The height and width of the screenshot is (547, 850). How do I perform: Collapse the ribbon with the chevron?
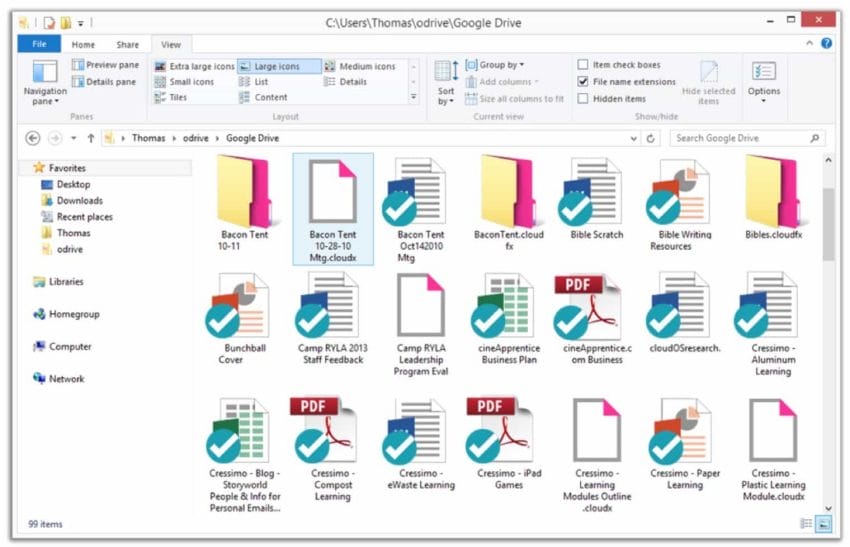coord(809,43)
